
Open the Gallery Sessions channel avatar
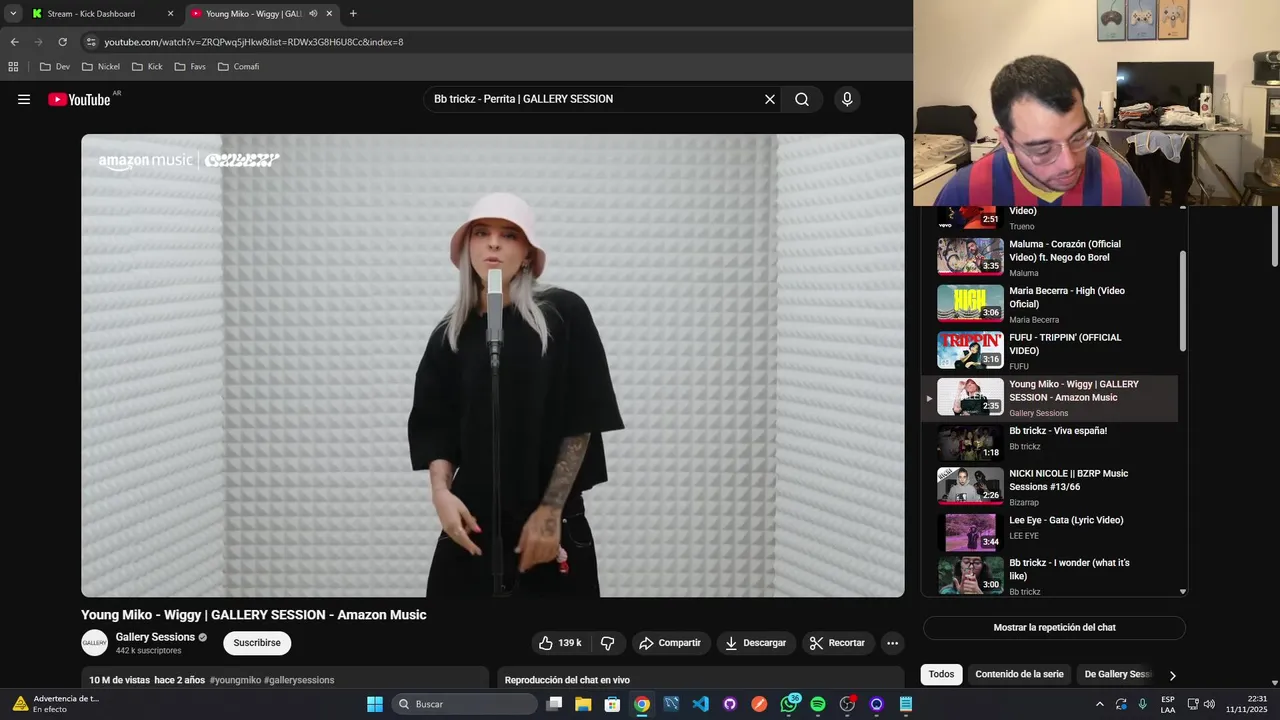(94, 643)
